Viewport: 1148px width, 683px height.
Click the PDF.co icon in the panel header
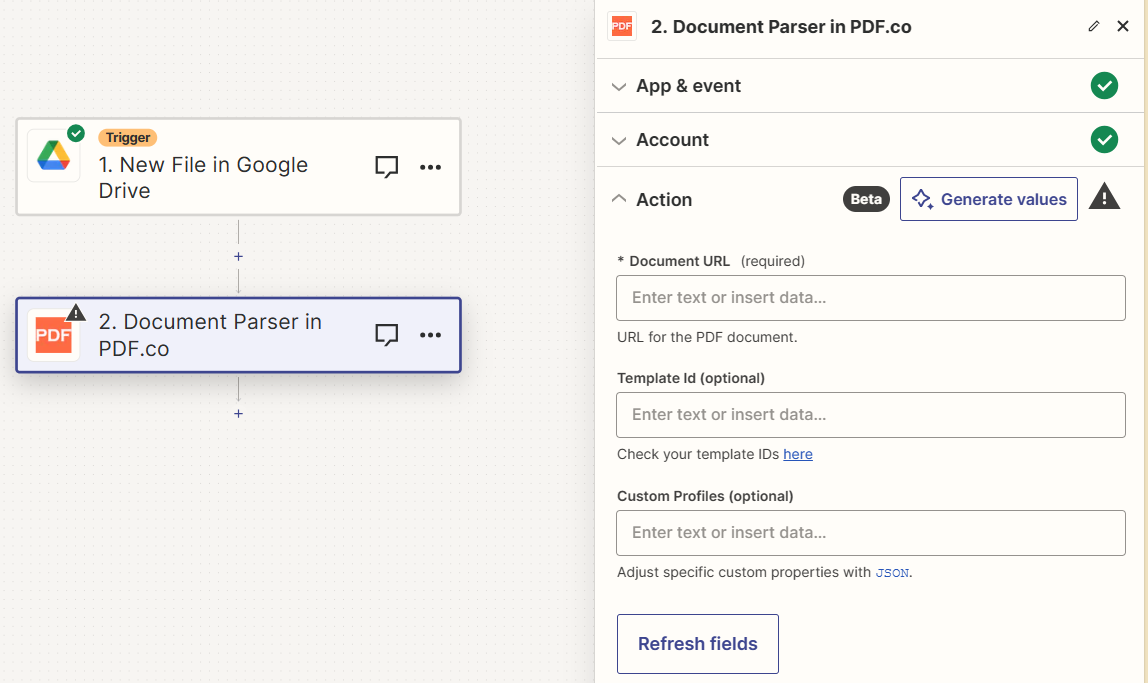tap(621, 26)
